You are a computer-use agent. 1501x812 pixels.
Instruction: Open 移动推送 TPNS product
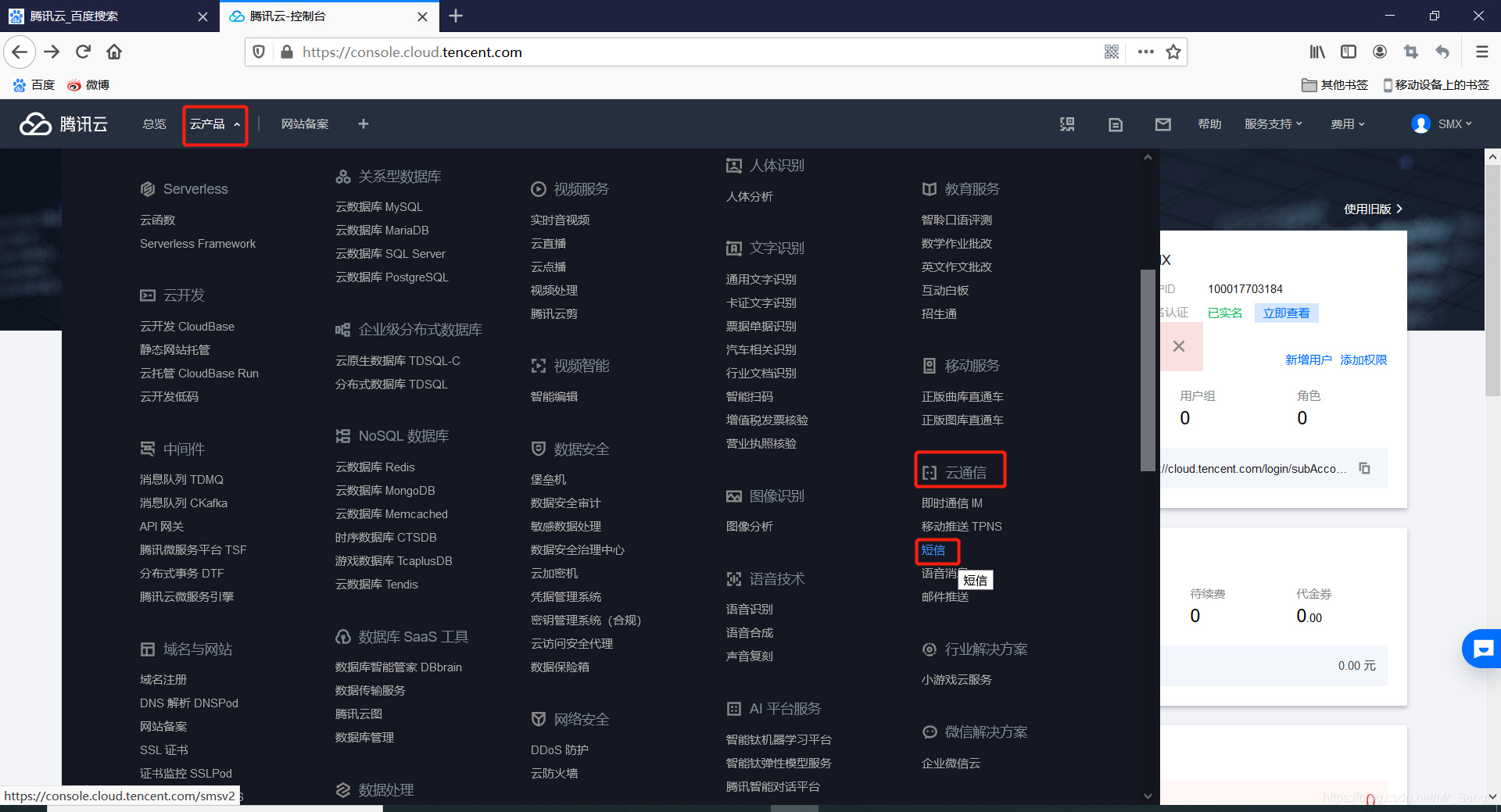(x=962, y=527)
